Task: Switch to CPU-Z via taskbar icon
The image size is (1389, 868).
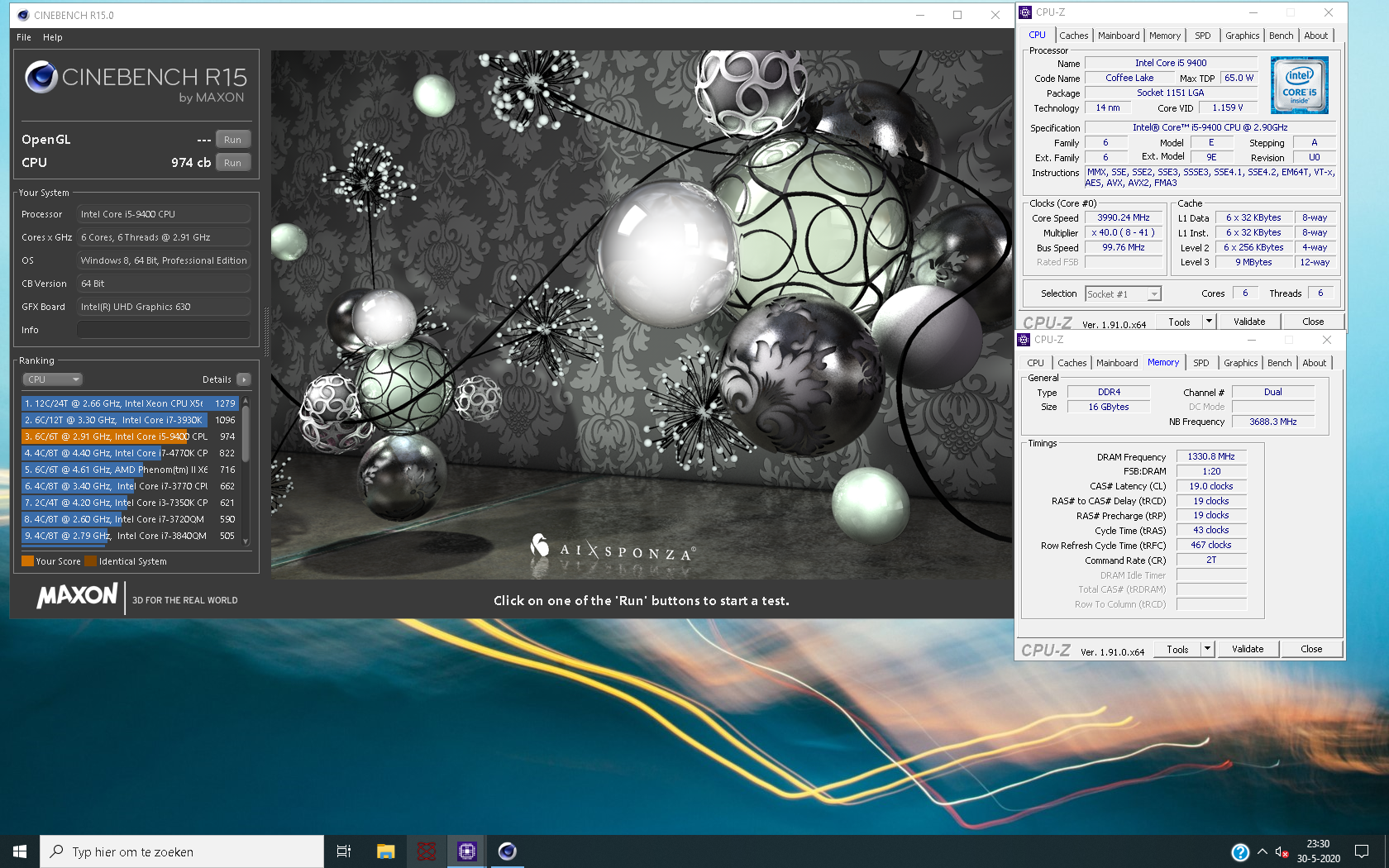Action: (x=467, y=851)
